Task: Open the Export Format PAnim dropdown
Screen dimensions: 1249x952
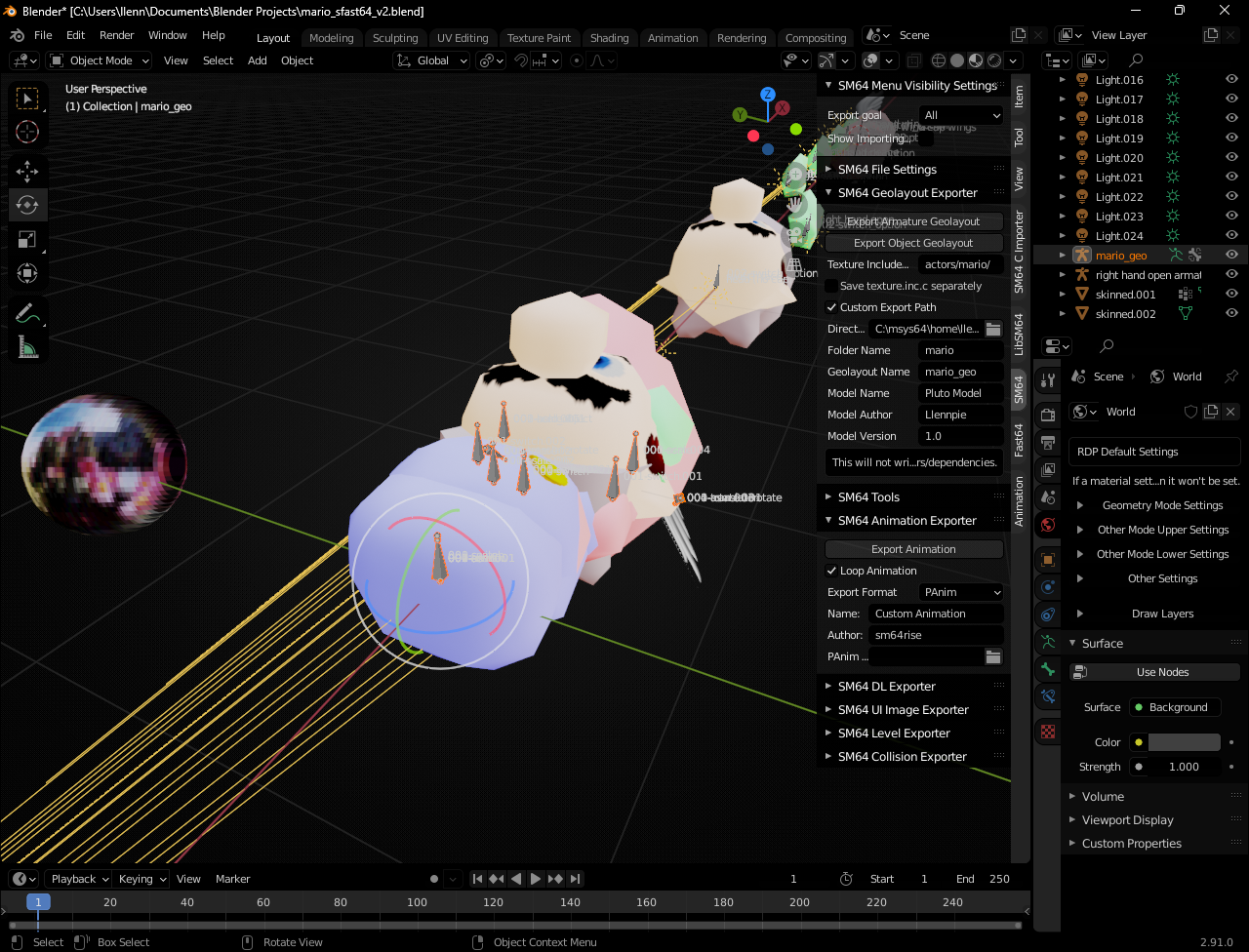Action: click(961, 592)
